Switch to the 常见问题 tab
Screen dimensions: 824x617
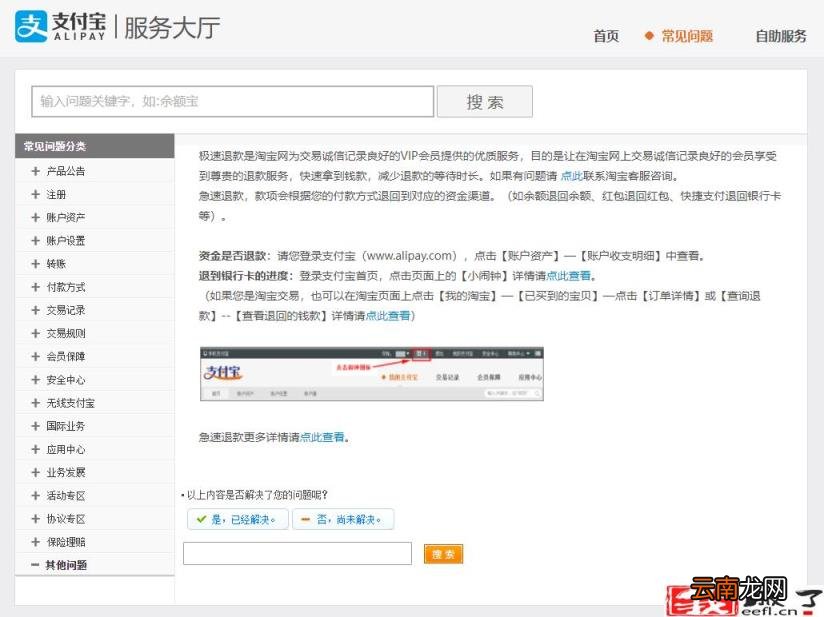point(686,36)
